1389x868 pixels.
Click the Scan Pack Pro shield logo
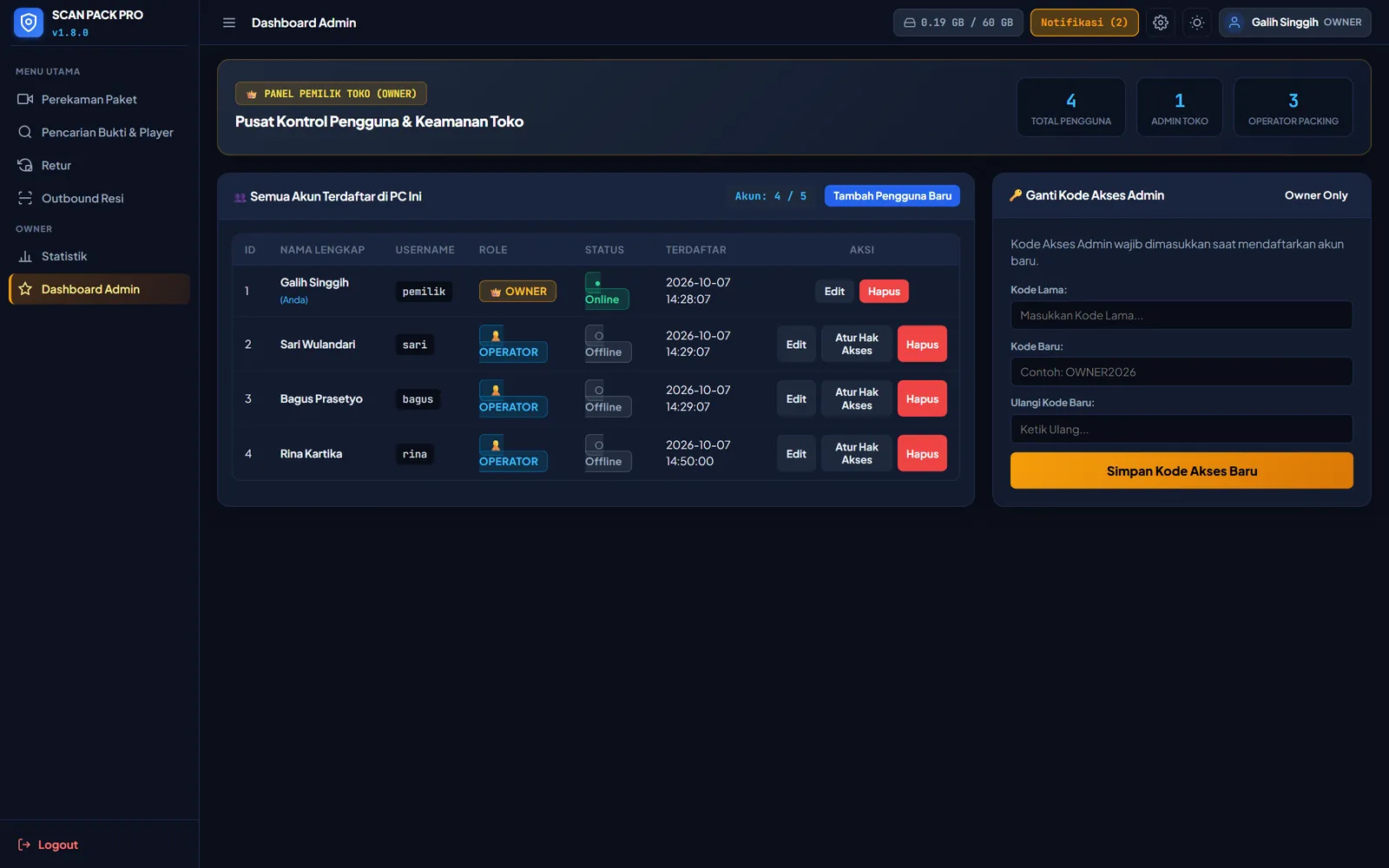pos(29,23)
